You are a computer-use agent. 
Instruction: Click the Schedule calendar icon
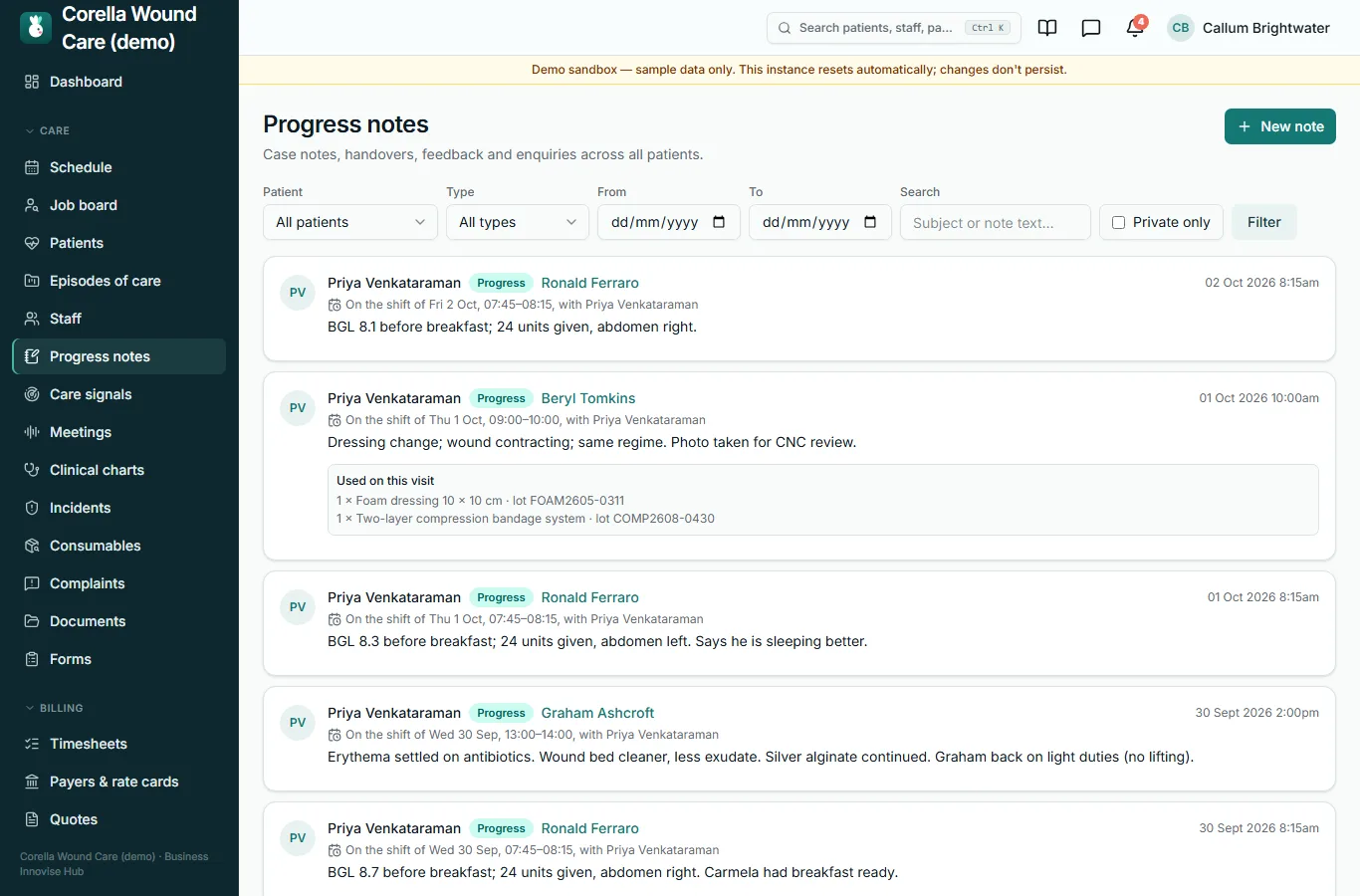pos(32,167)
